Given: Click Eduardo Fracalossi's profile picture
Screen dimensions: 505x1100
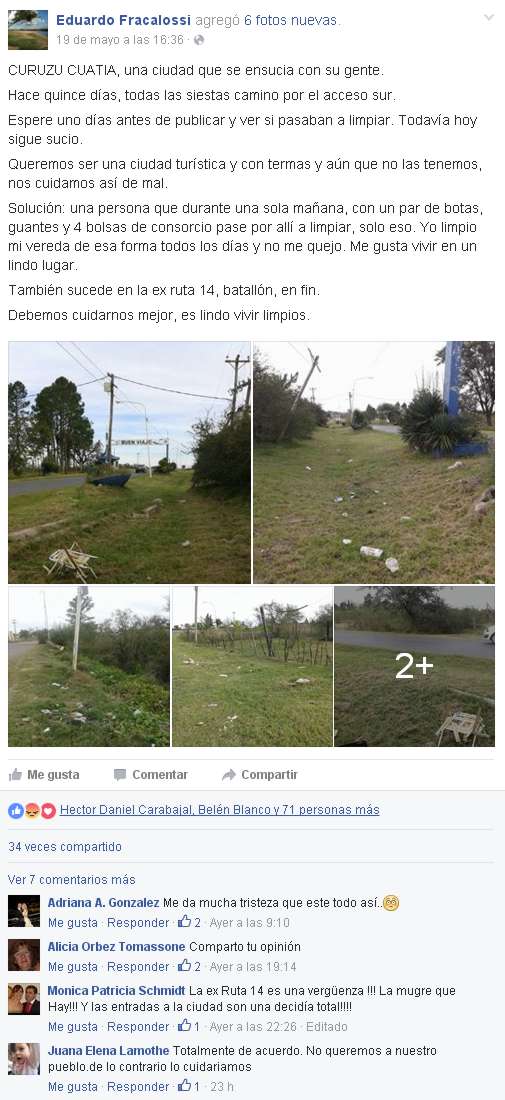Looking at the screenshot, I should (x=28, y=29).
